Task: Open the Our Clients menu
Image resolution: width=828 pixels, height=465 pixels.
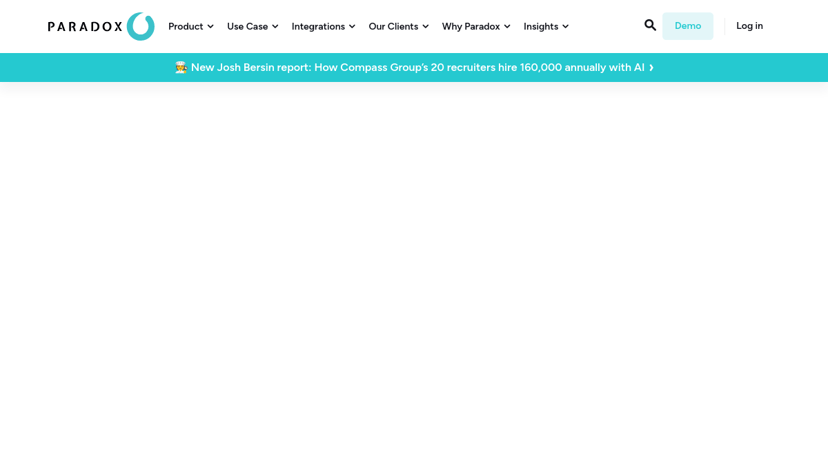Action: pyautogui.click(x=399, y=26)
